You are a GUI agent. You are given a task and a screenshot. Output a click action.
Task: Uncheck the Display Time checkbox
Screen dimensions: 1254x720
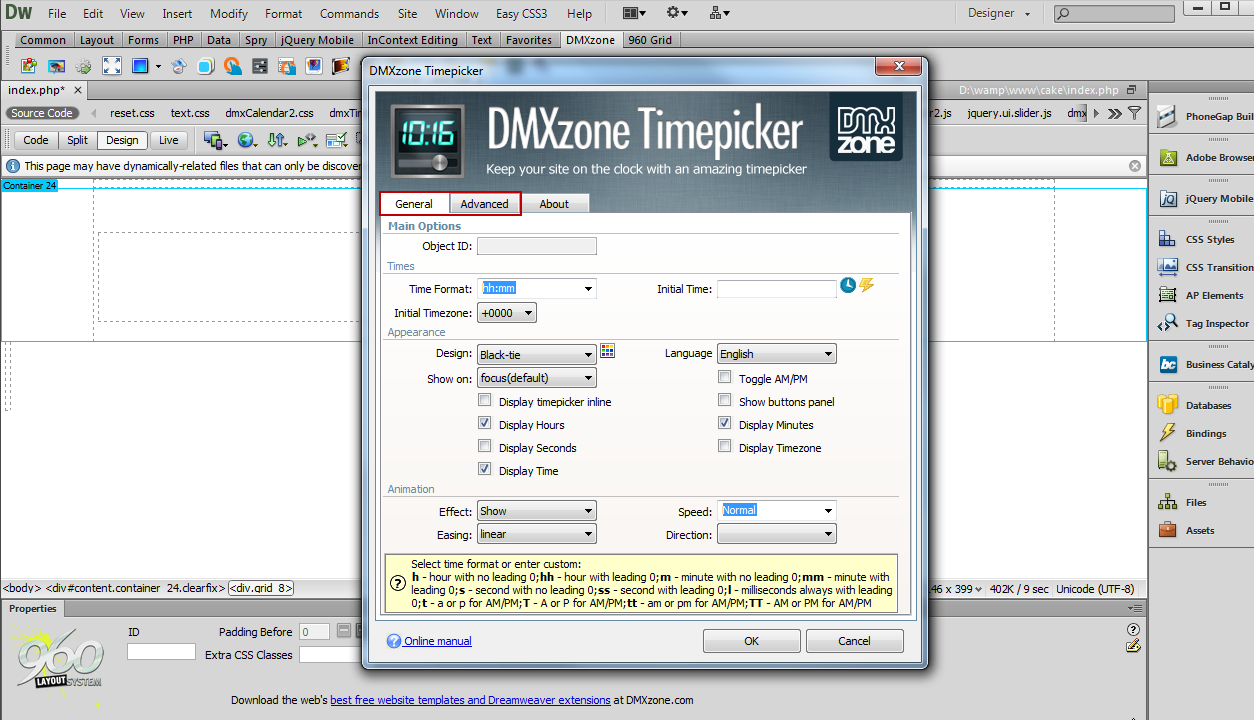485,470
